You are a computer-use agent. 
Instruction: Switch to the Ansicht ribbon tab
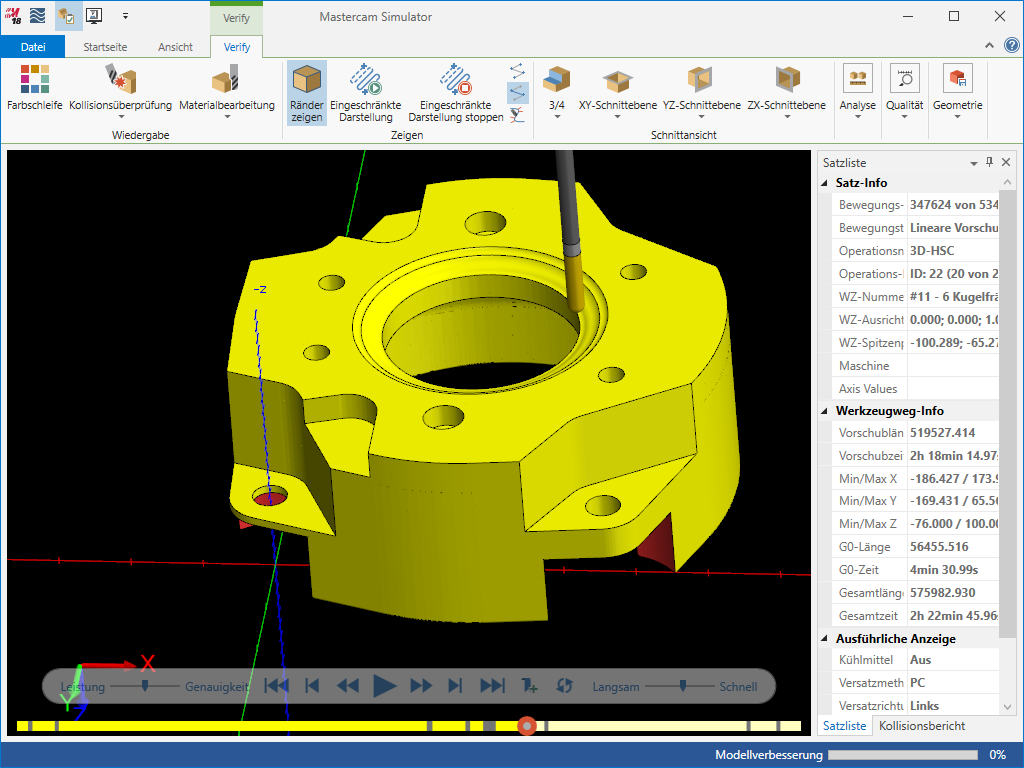coord(175,47)
